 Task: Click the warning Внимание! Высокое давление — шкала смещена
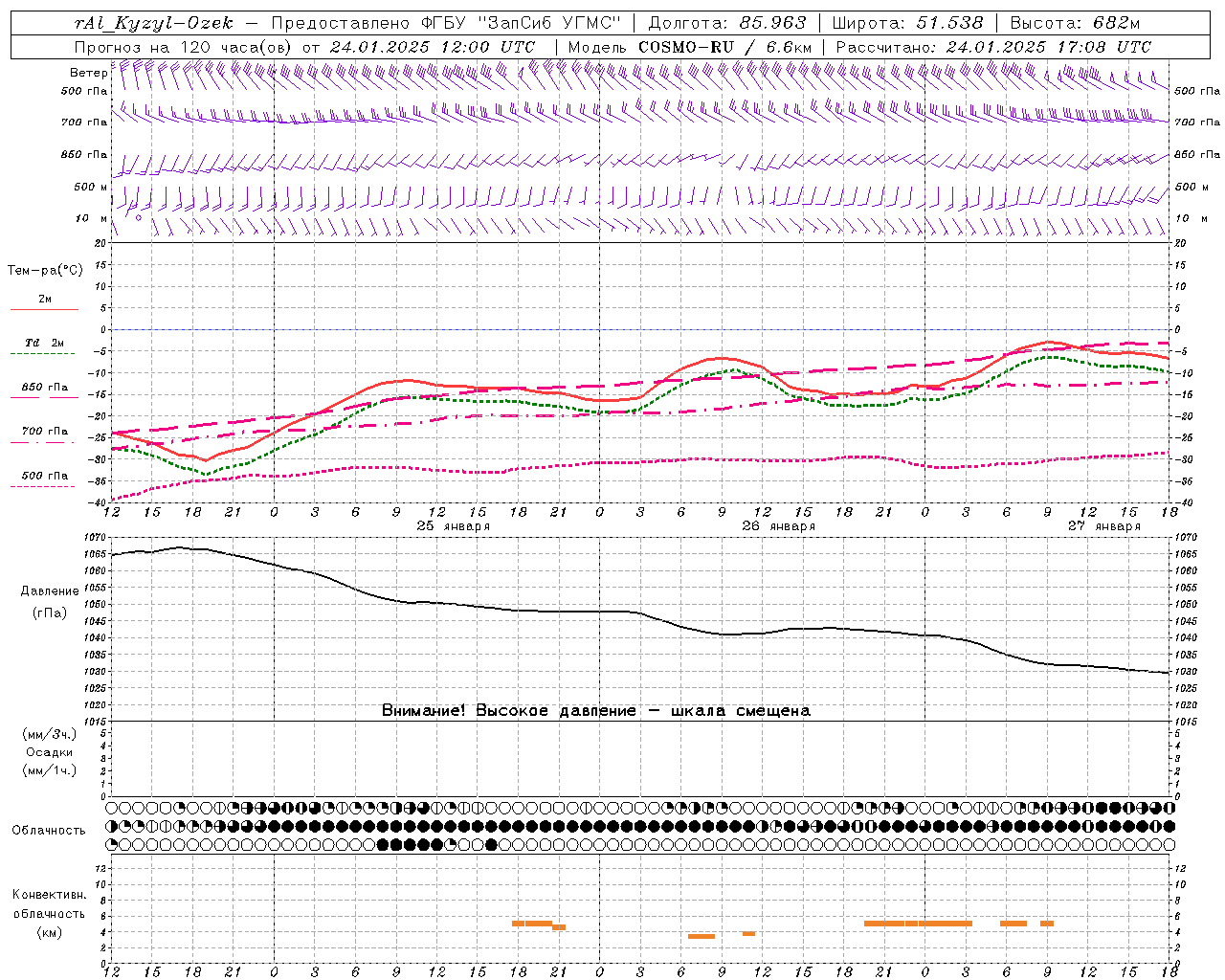coord(595,711)
